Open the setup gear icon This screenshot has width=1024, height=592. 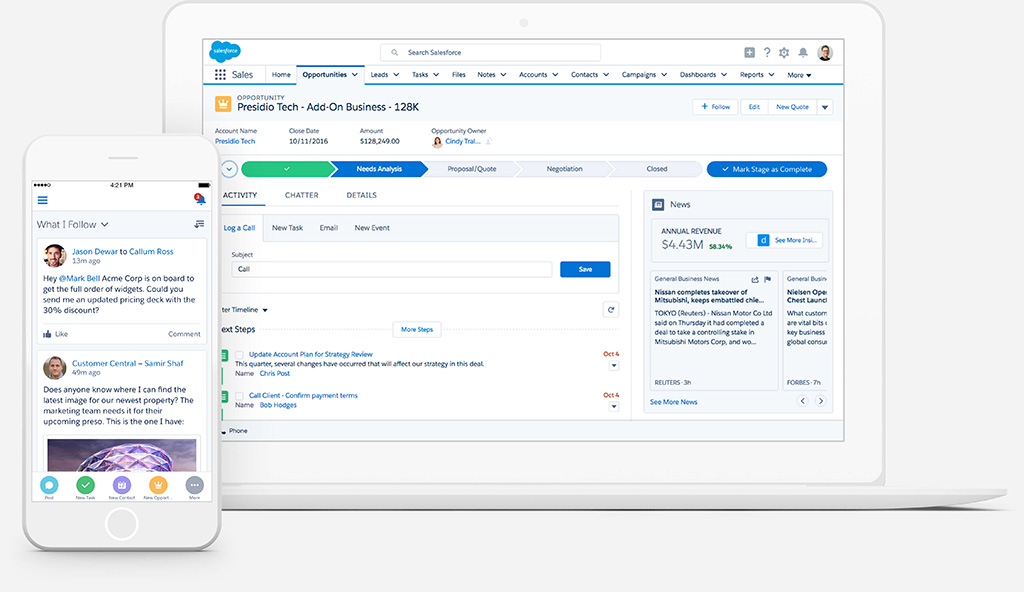[784, 53]
